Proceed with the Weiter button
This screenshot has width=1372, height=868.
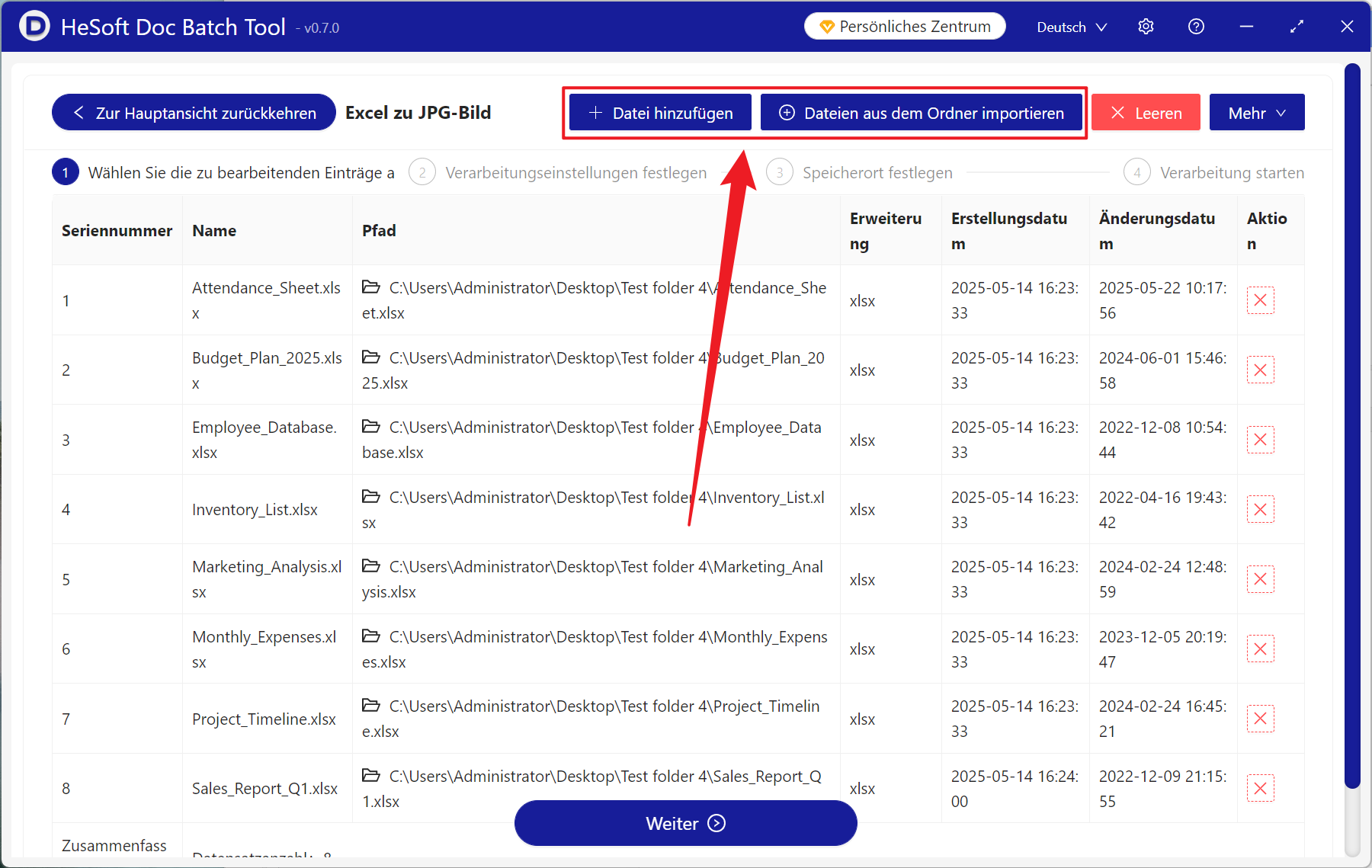(686, 823)
